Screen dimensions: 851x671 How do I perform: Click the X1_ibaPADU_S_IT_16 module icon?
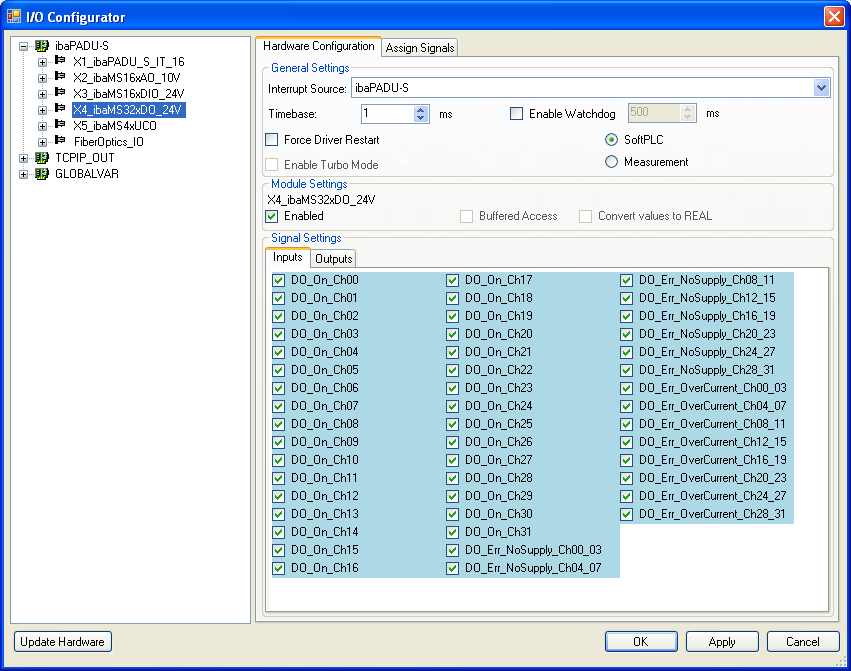coord(60,61)
